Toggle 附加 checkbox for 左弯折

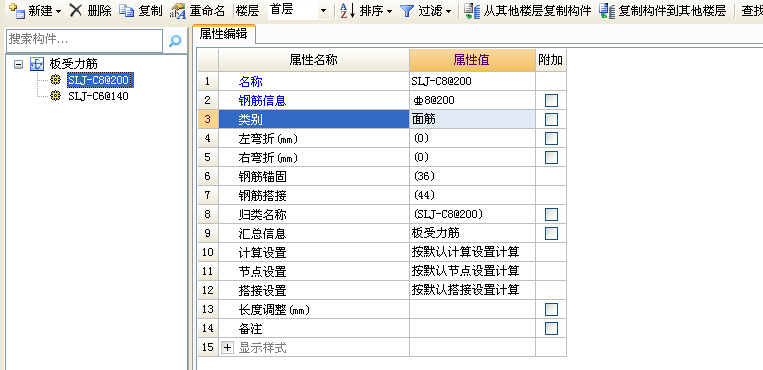coord(551,139)
